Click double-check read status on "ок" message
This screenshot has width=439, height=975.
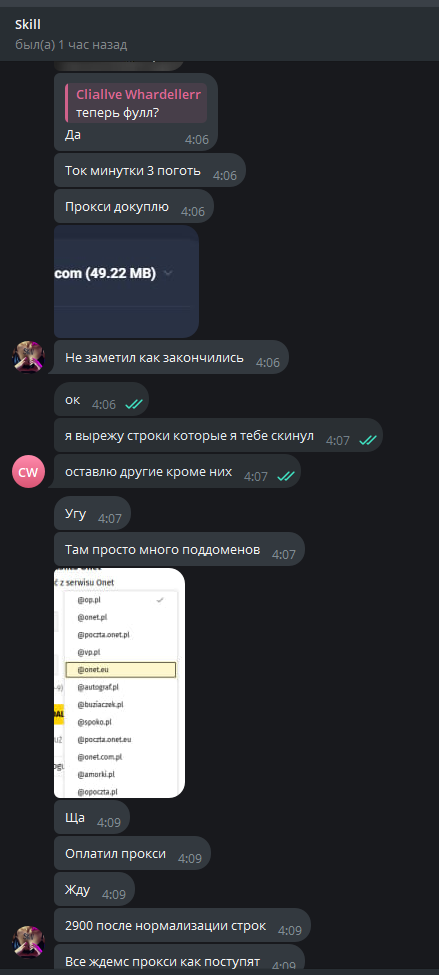pos(134,404)
